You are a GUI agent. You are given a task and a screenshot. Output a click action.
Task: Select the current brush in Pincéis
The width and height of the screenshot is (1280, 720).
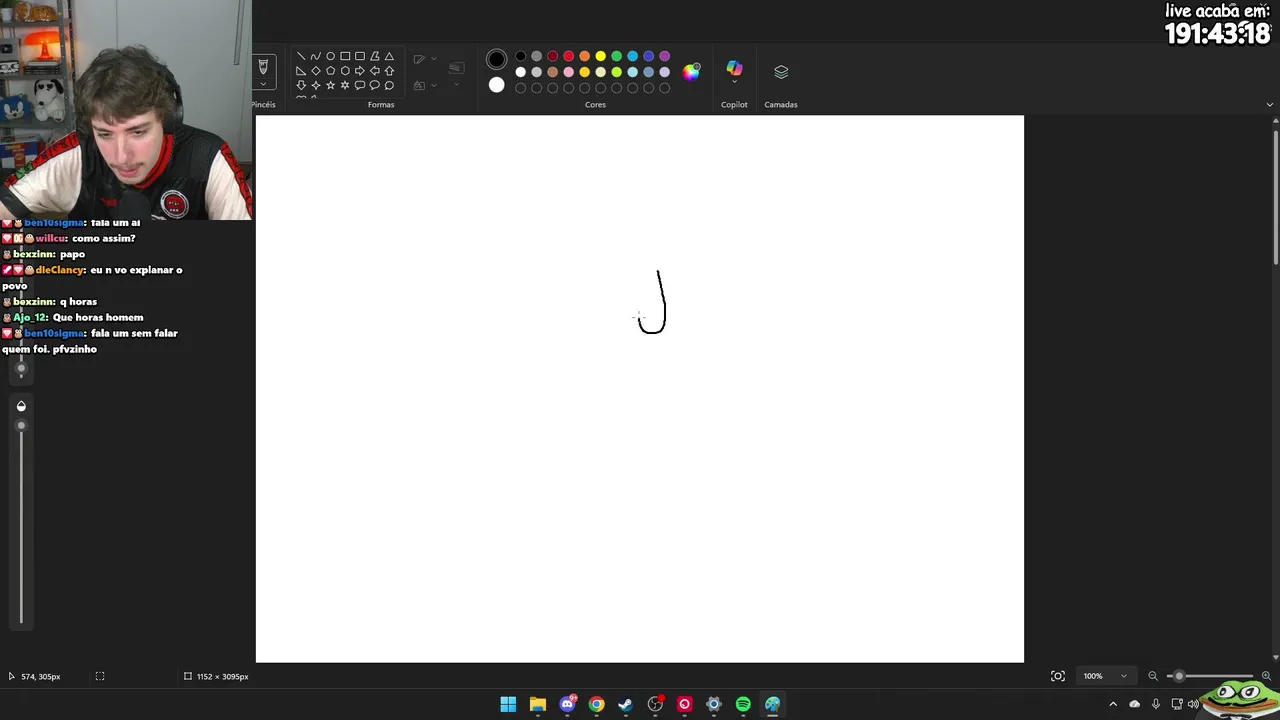coord(263,67)
